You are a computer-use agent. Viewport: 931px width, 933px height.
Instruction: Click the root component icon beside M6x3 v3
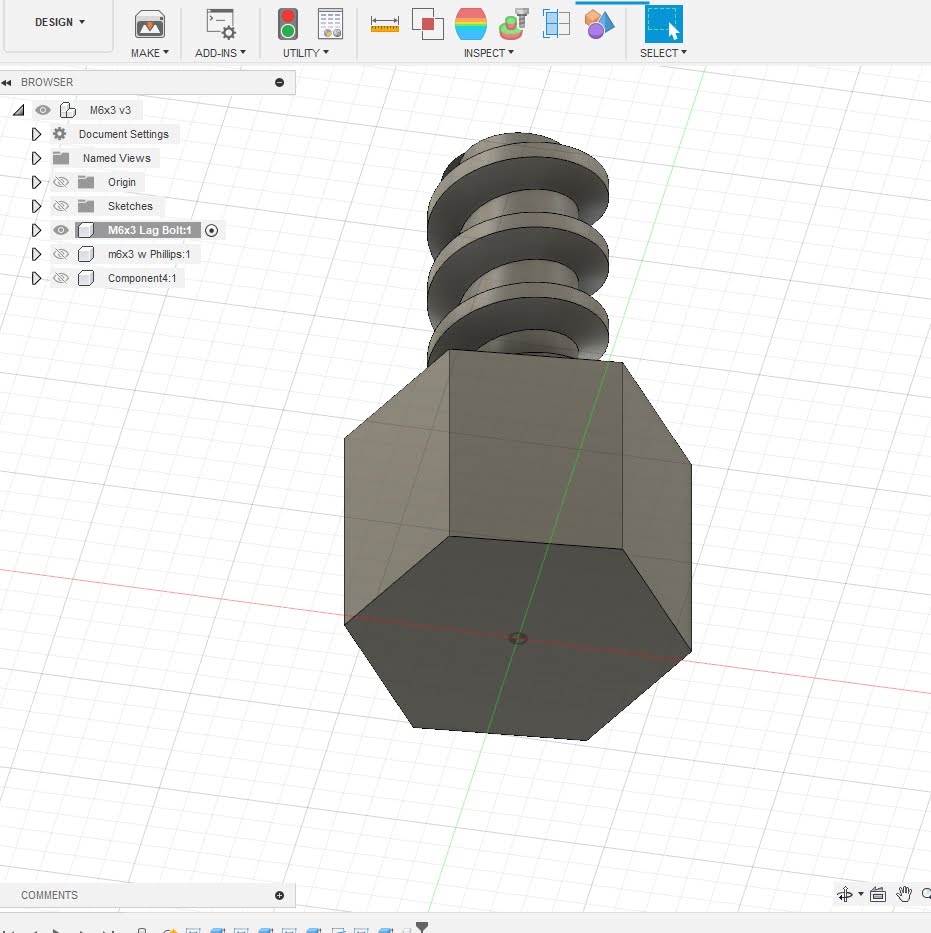[x=68, y=110]
